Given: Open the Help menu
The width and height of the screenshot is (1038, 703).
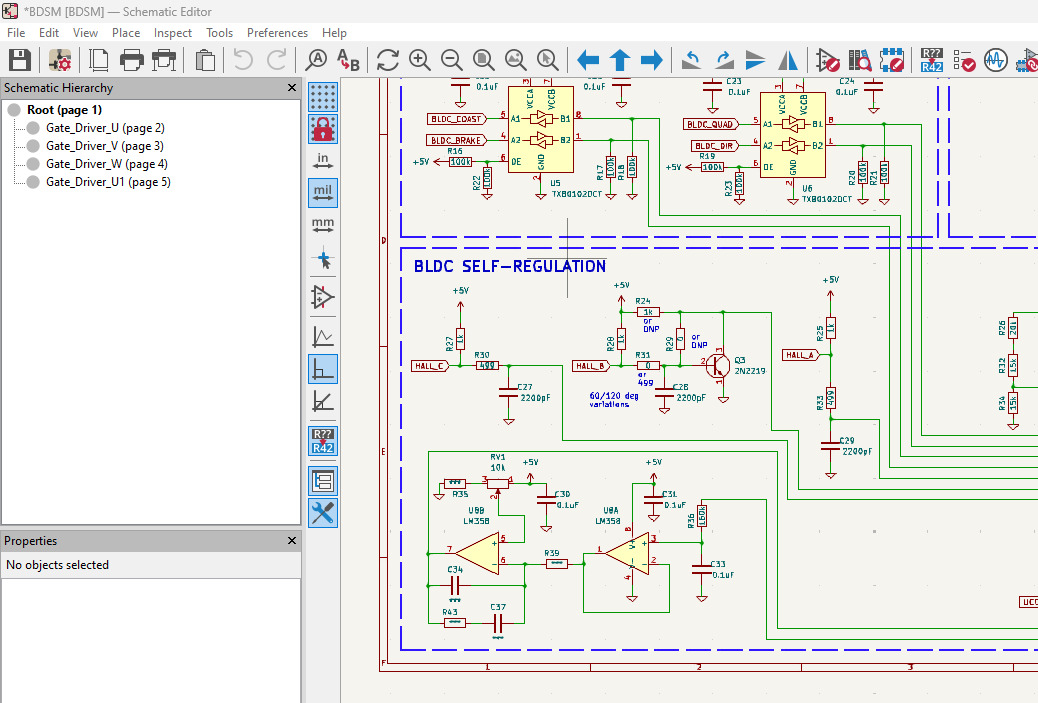Looking at the screenshot, I should [334, 32].
